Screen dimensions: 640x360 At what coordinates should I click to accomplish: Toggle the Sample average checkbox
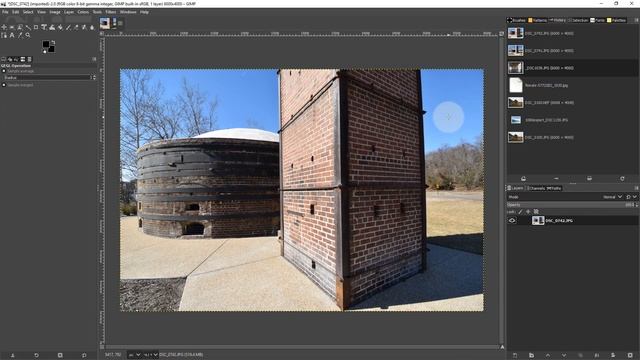4,71
